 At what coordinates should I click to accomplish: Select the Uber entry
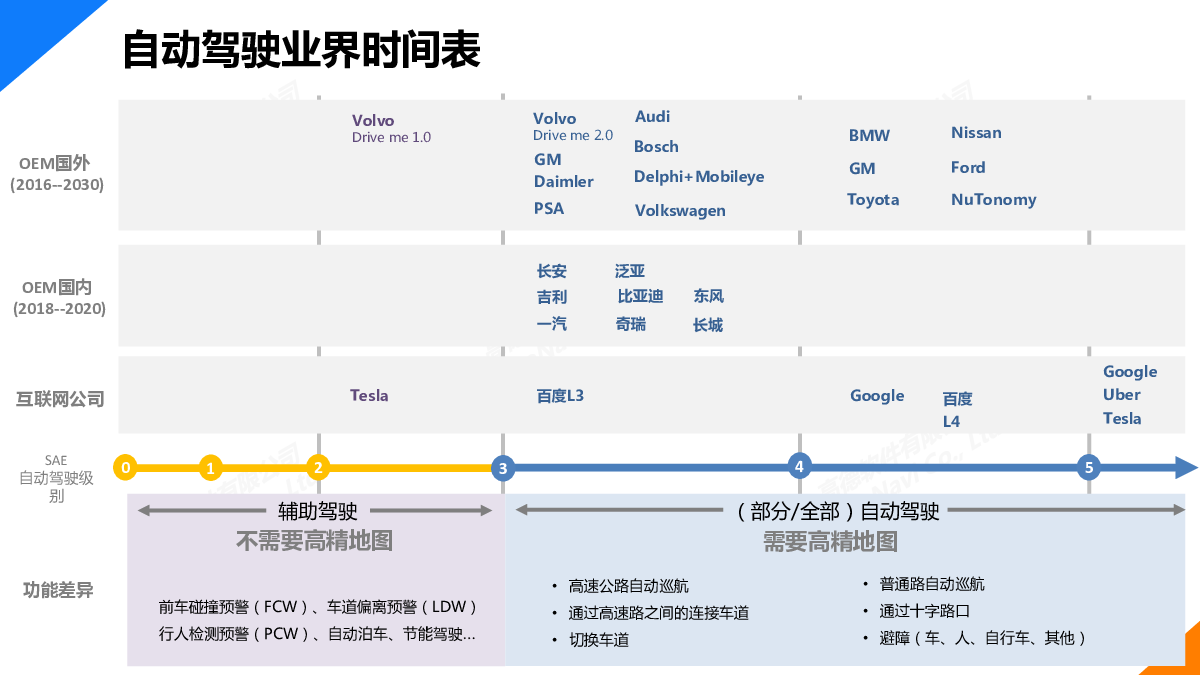pos(1122,395)
